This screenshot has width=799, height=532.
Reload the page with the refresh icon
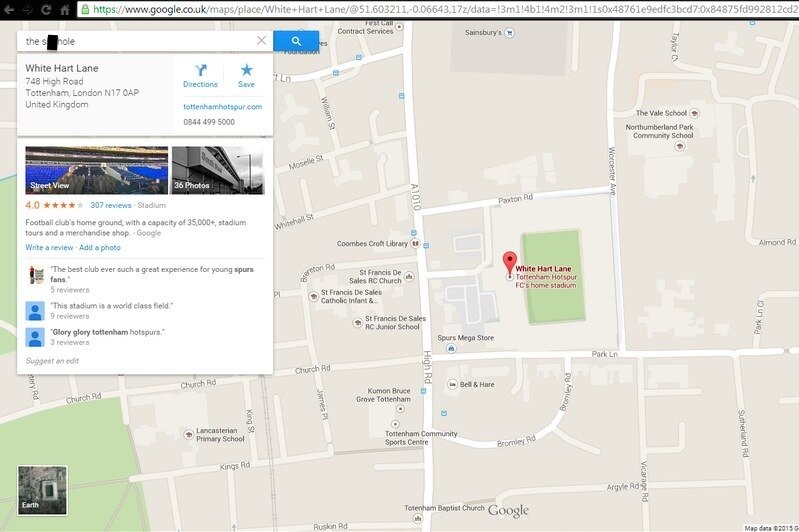pyautogui.click(x=46, y=9)
